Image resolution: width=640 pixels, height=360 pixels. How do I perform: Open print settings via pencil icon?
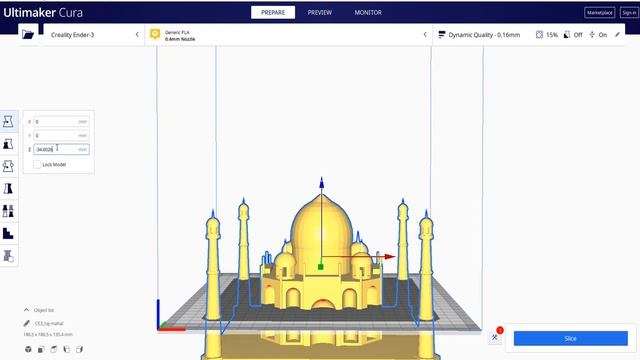(618, 35)
